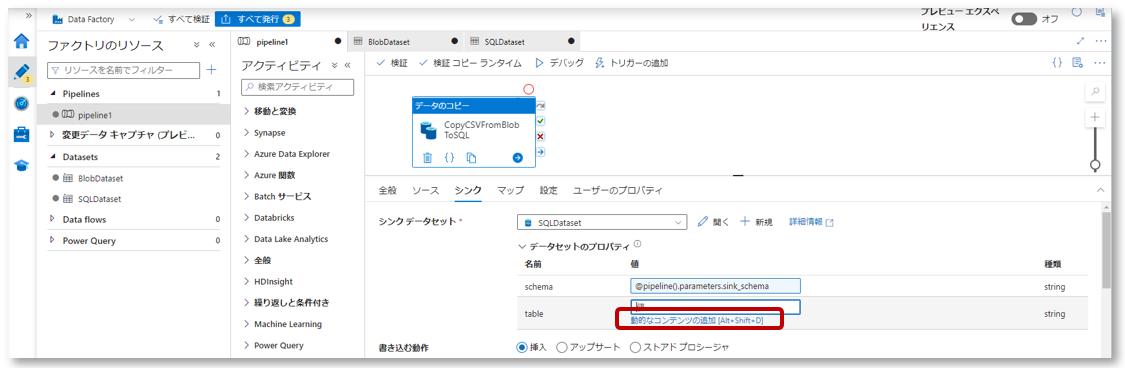Start デバッグ run
Screen dimensions: 1125x368
click(x=559, y=63)
